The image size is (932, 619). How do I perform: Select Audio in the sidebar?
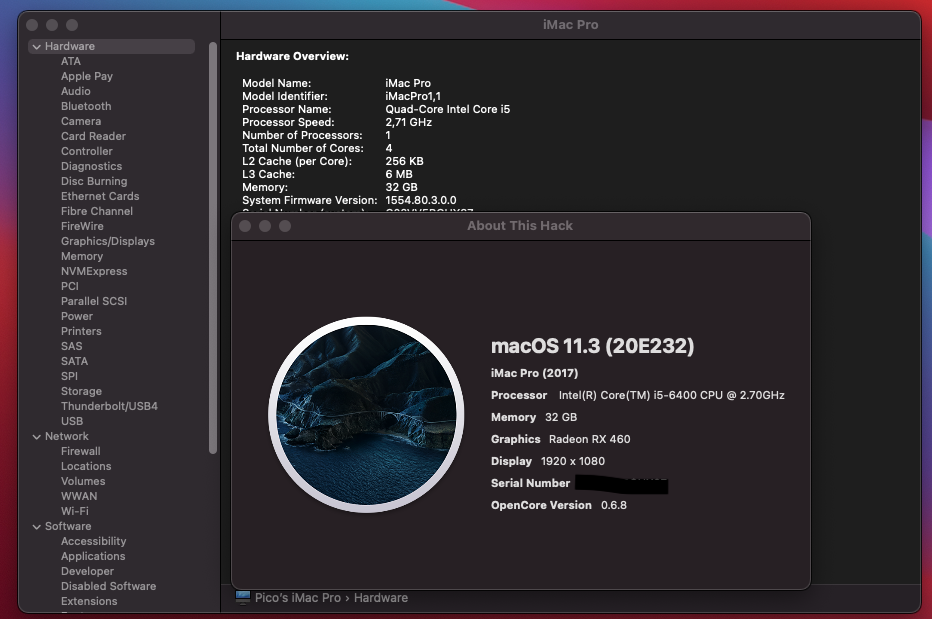click(75, 91)
